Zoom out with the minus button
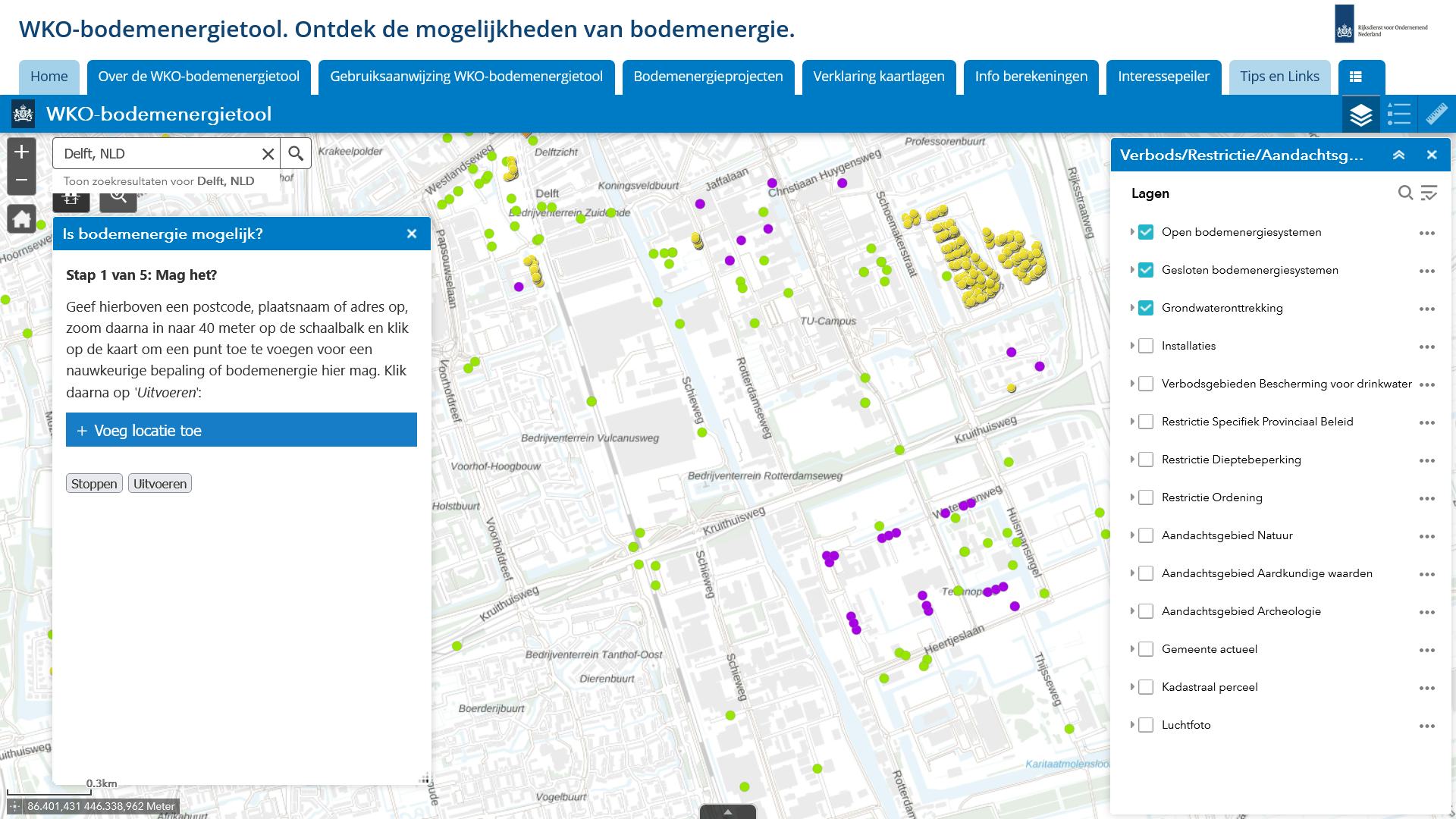This screenshot has width=1456, height=819. point(21,180)
